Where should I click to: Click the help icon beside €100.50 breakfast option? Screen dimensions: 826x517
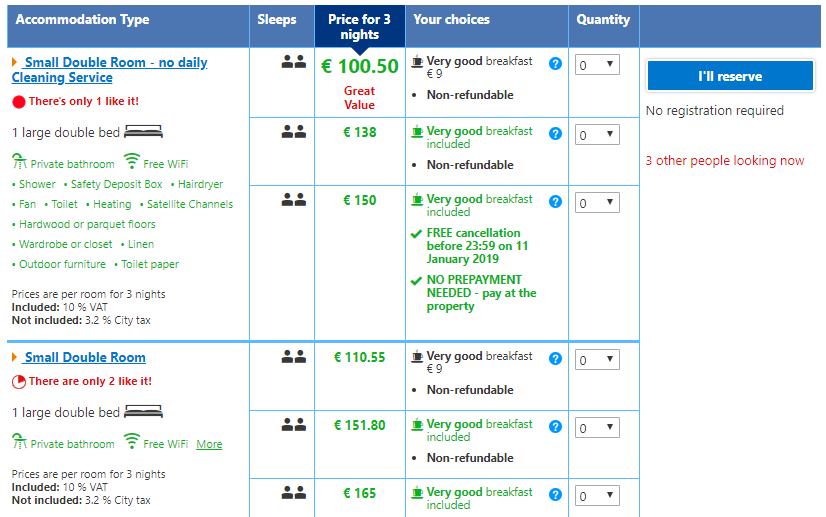pyautogui.click(x=556, y=64)
